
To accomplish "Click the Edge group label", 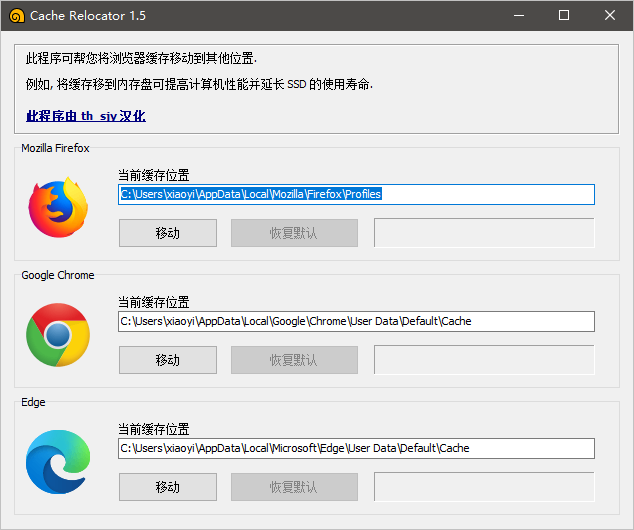I will point(33,402).
